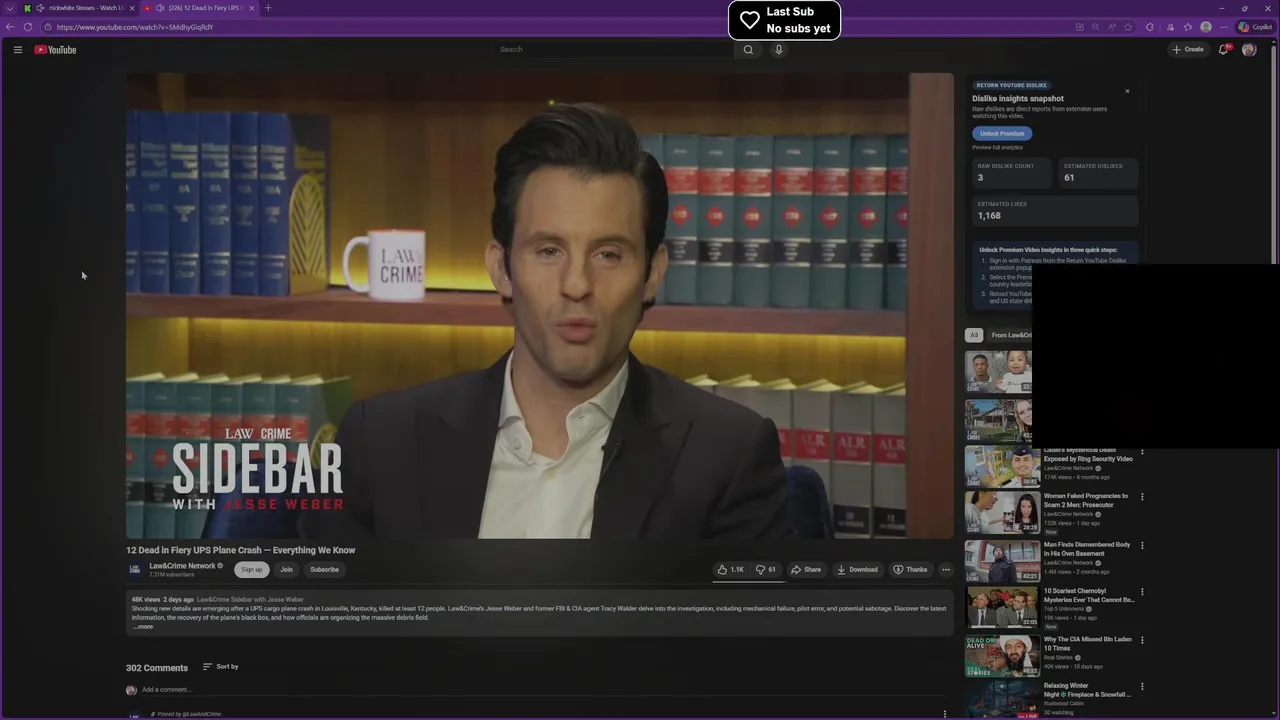1280x720 pixels.
Task: Open options for Woman Faked Pregnancies video
Action: 1142,497
